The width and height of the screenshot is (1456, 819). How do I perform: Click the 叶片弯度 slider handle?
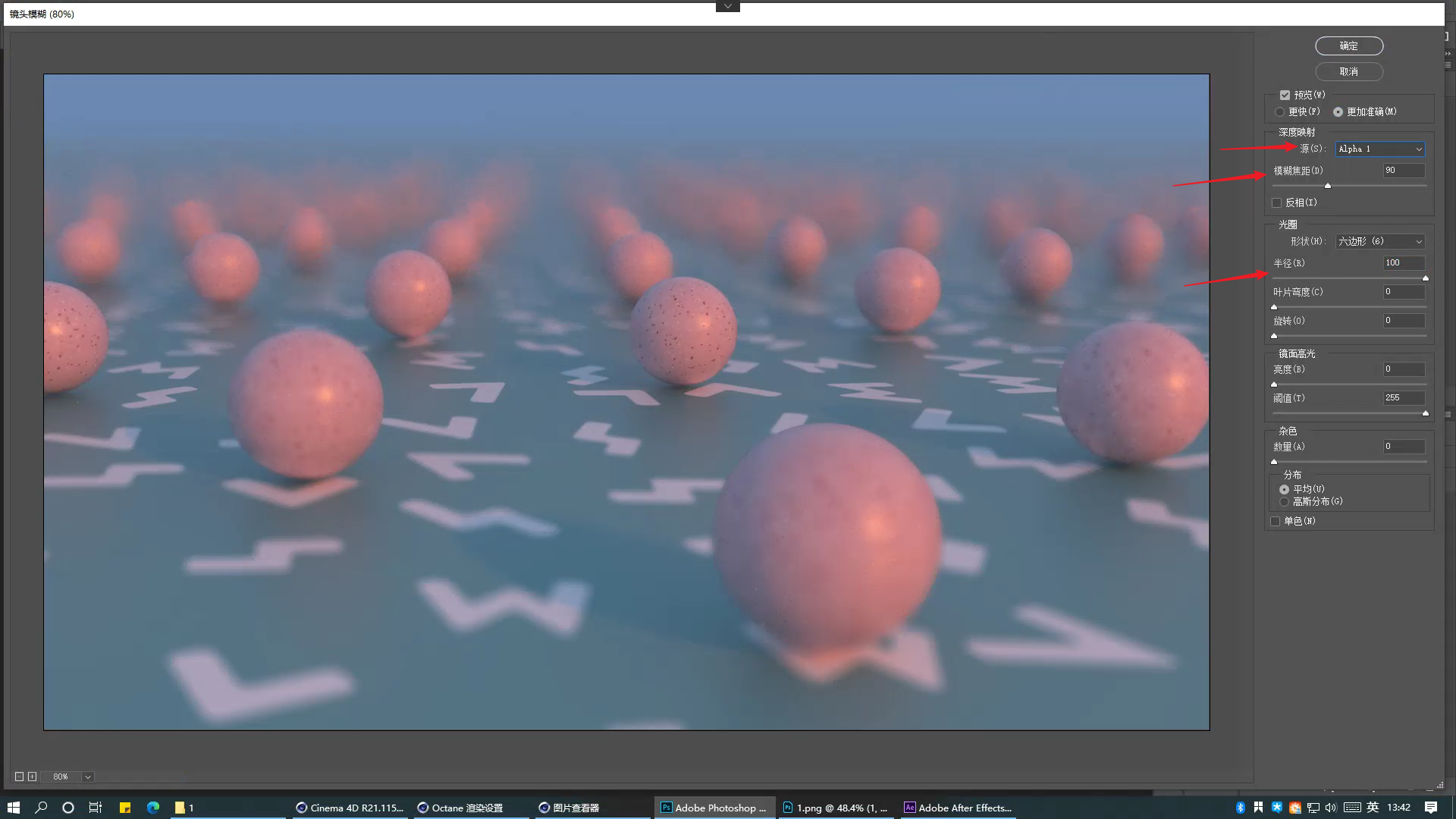click(x=1274, y=307)
